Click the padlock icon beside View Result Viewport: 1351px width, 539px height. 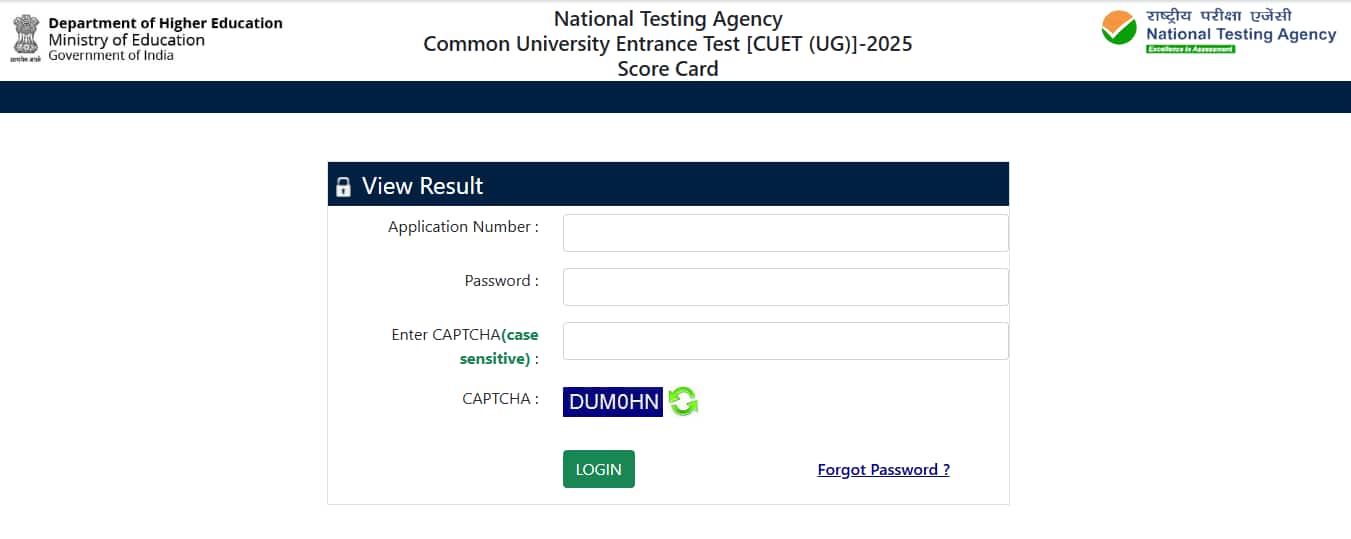(343, 187)
